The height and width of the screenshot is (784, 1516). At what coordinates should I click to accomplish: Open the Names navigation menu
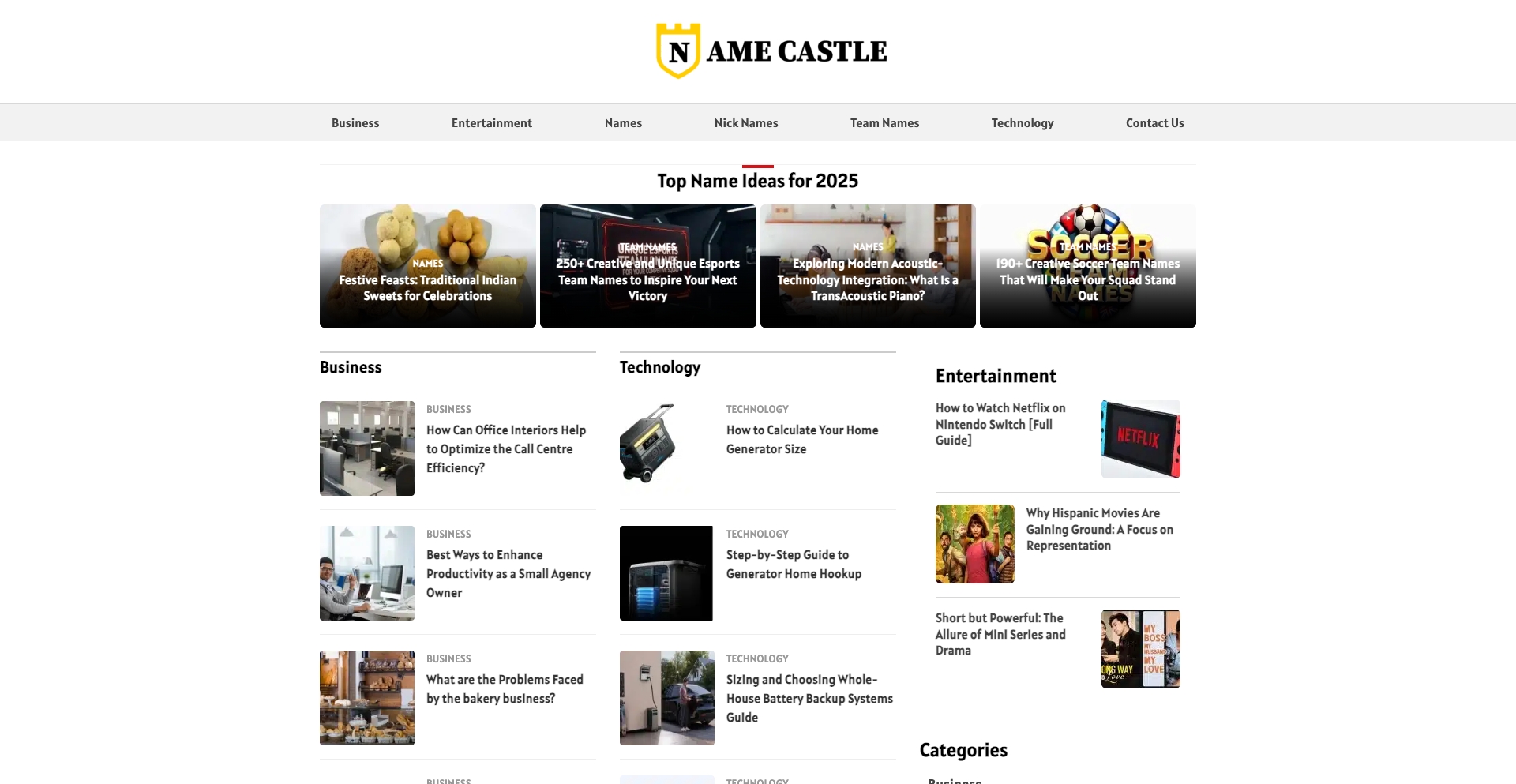[623, 122]
